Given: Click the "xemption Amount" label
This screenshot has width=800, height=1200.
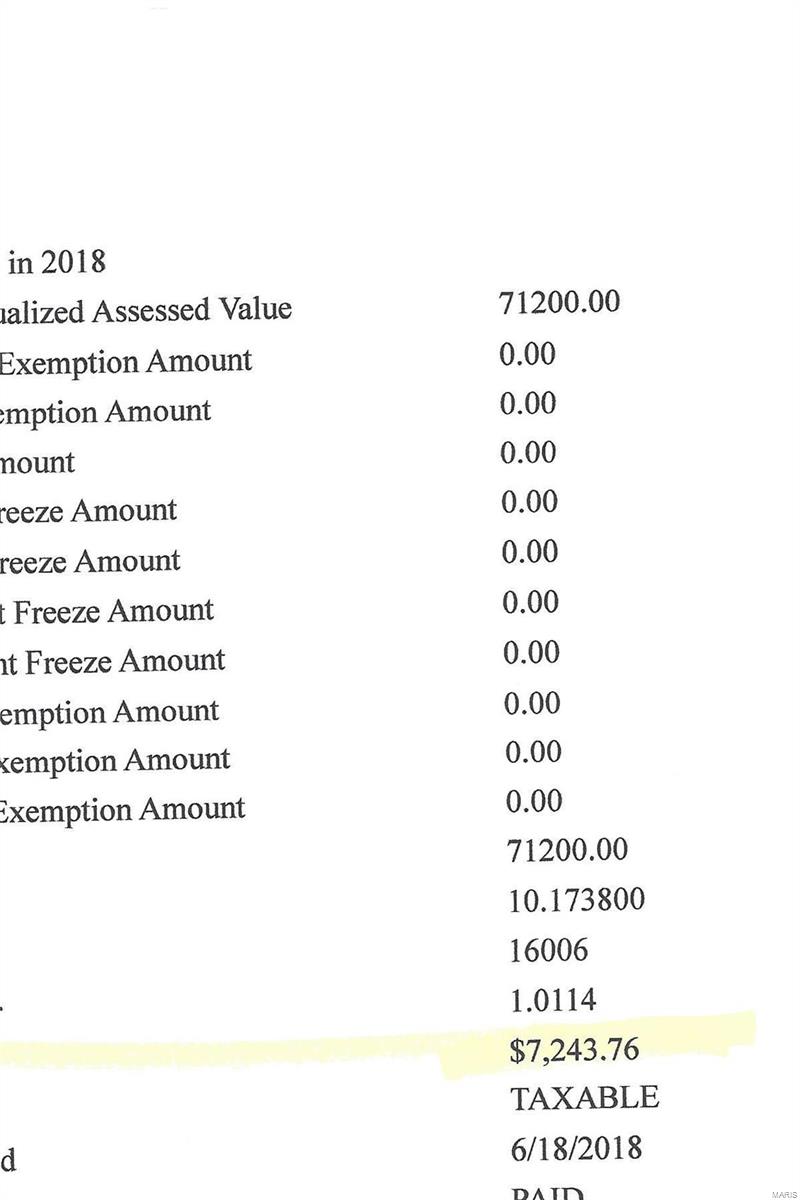Looking at the screenshot, I should 115,760.
